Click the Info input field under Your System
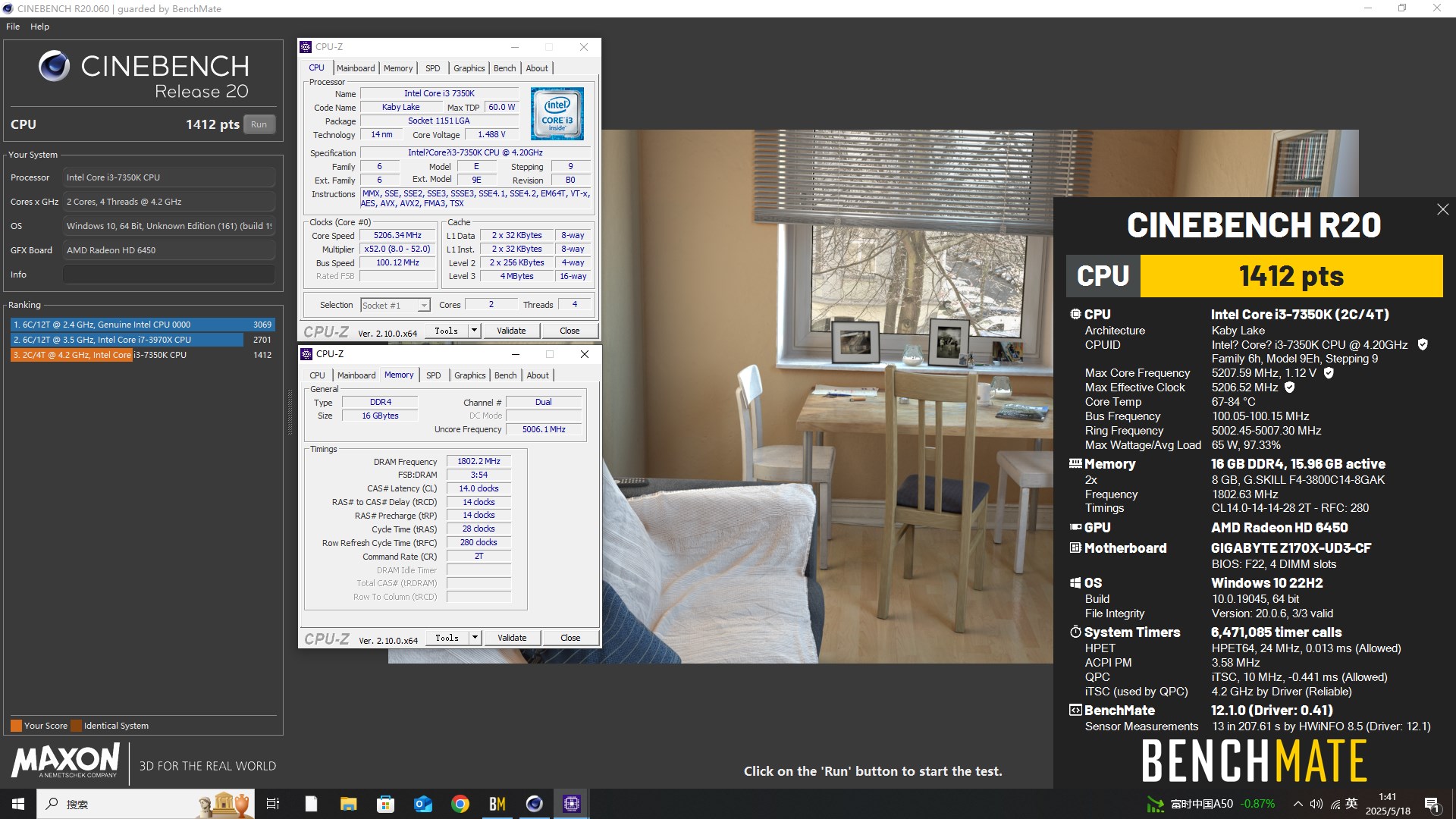 coord(168,275)
